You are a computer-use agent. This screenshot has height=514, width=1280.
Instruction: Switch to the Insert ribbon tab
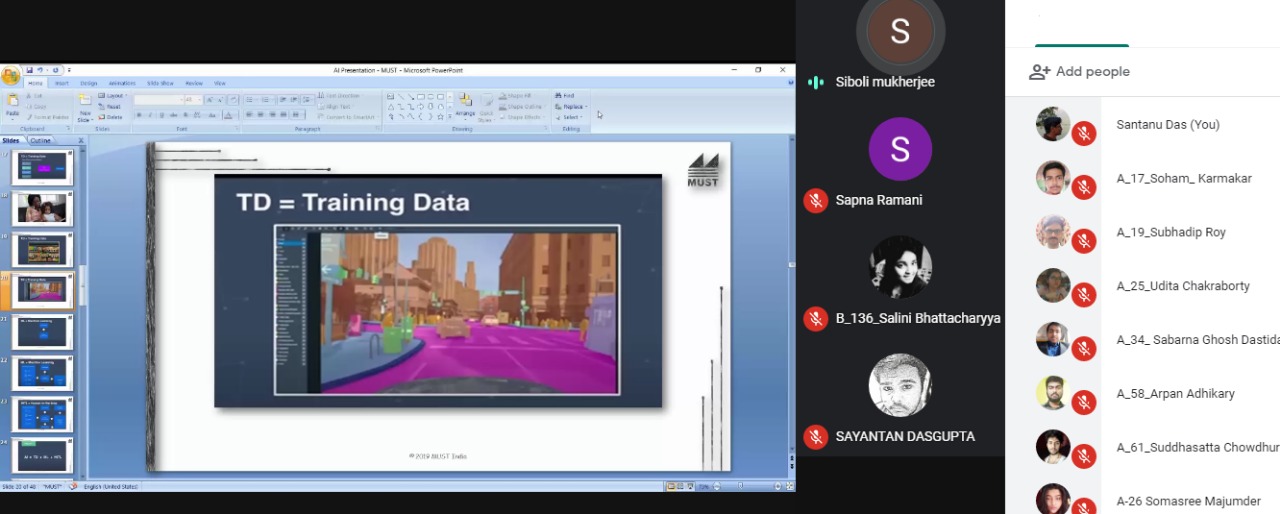coord(62,84)
